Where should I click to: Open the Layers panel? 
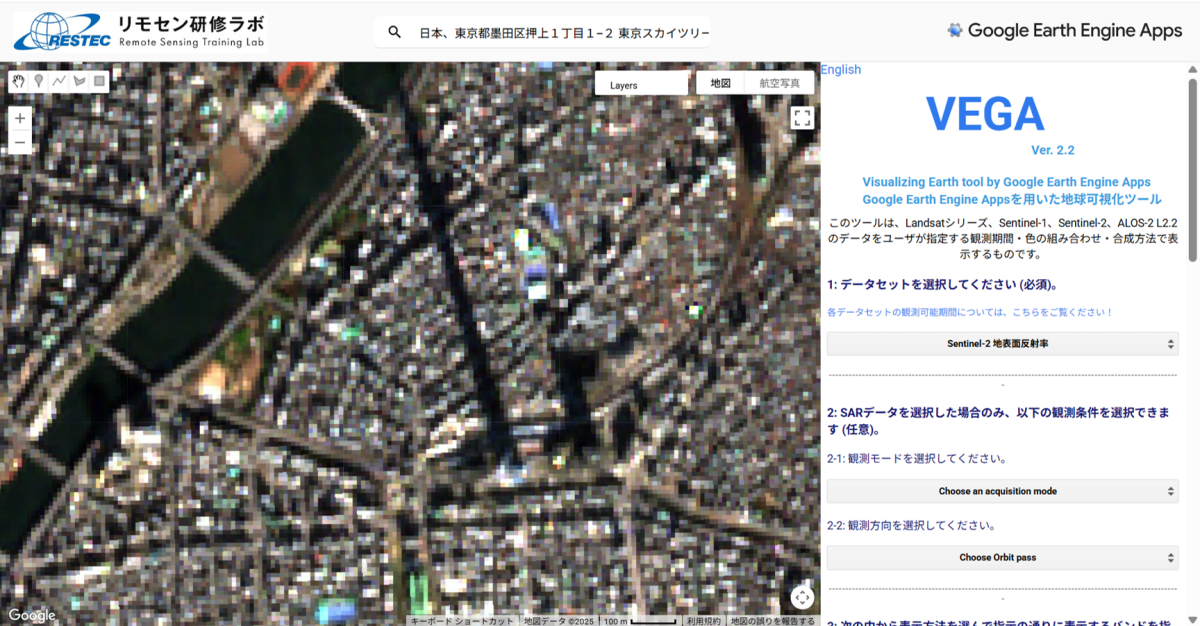coord(641,85)
